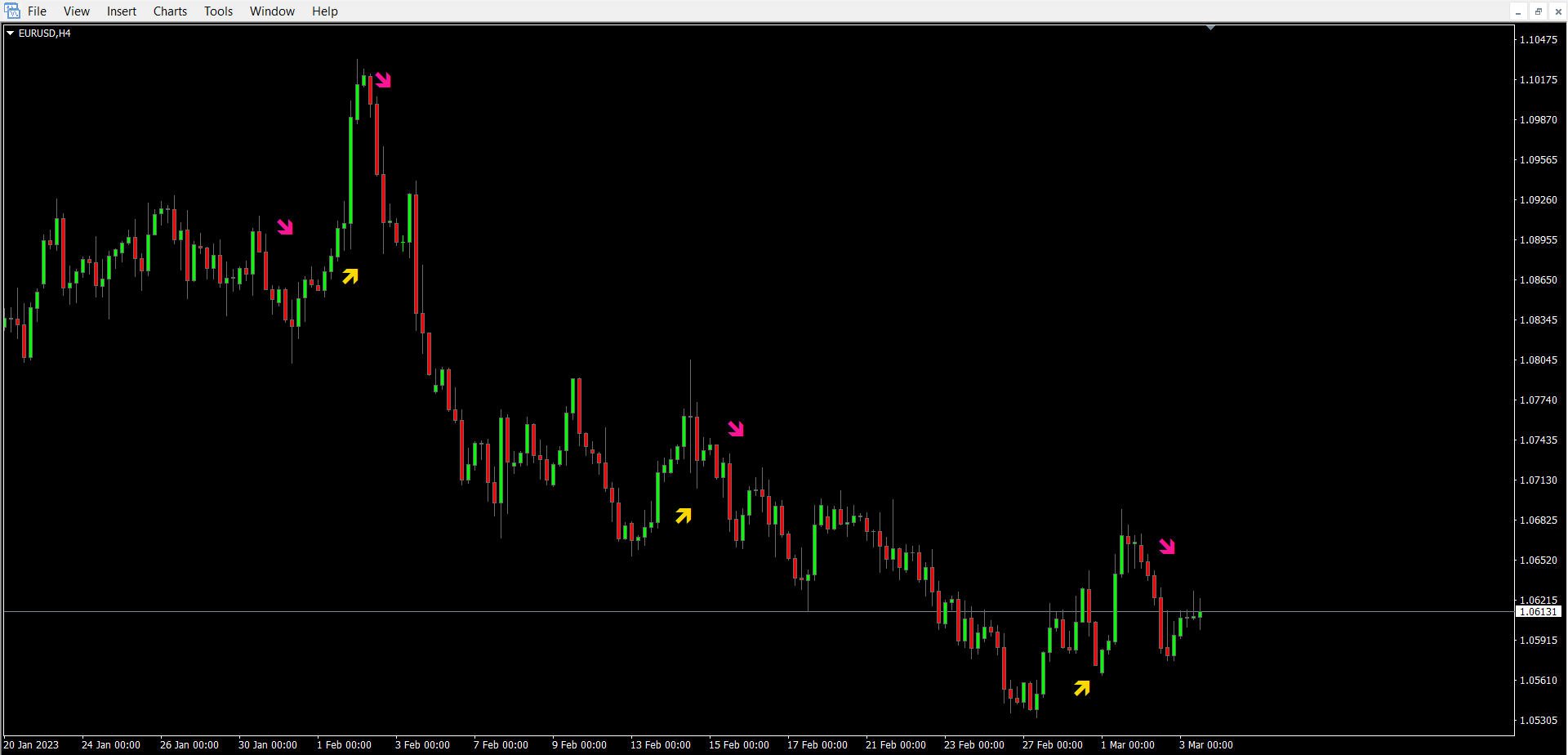Click the EURUSD,H4 chart title text

[45, 34]
